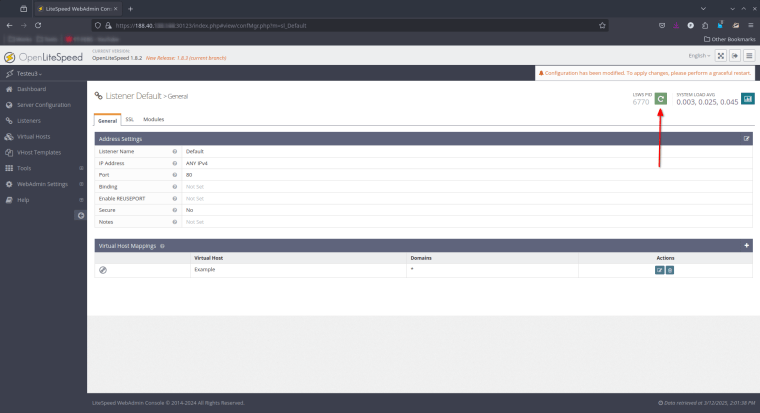Click the sign out icon
This screenshot has height=413, width=760.
(x=735, y=56)
